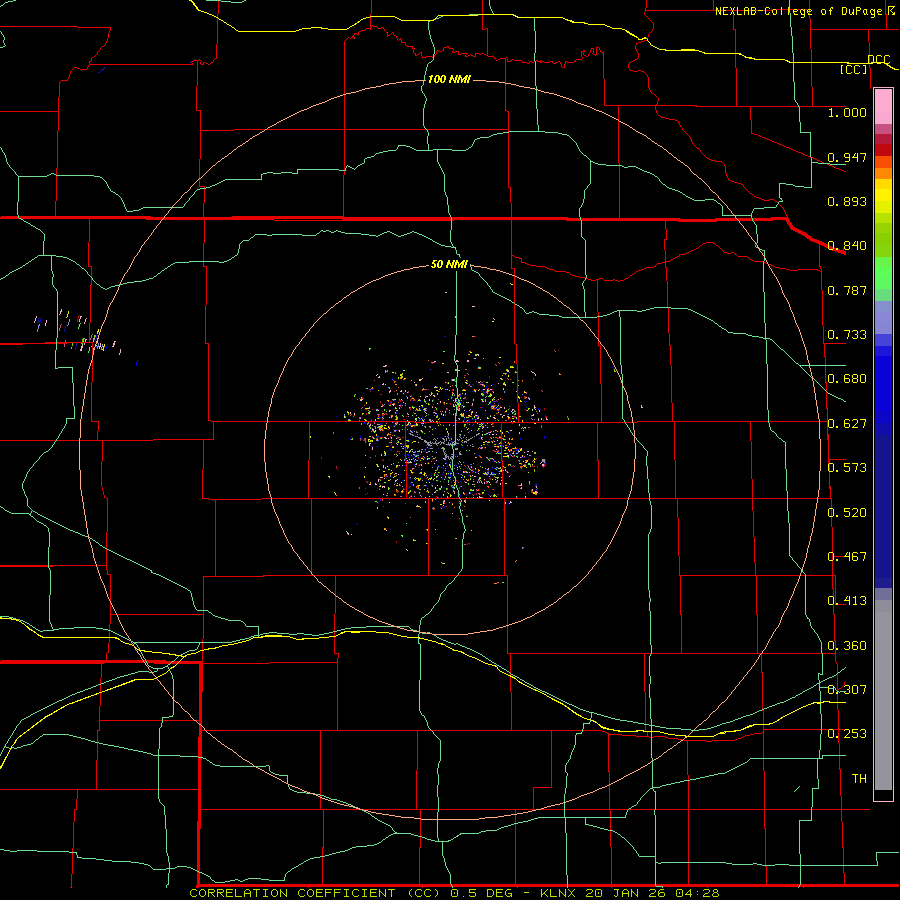900x900 pixels.
Task: Select the 0.360 legend value
Action: (847, 646)
